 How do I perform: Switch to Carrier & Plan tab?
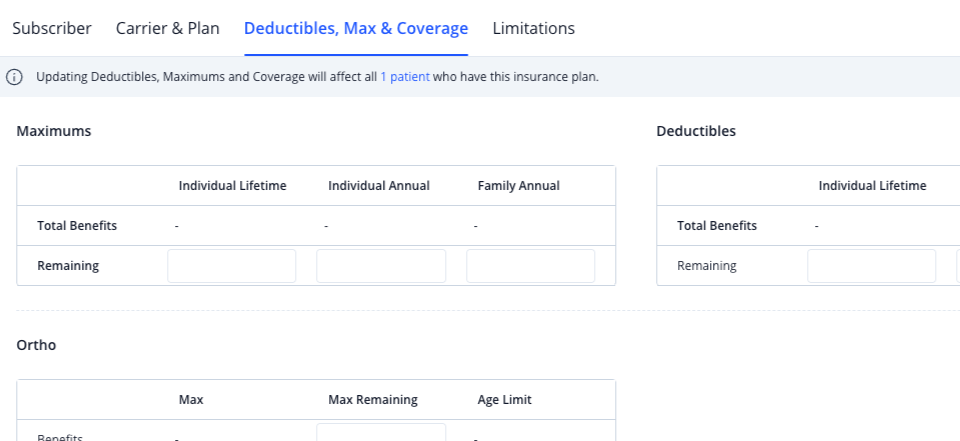(x=168, y=28)
